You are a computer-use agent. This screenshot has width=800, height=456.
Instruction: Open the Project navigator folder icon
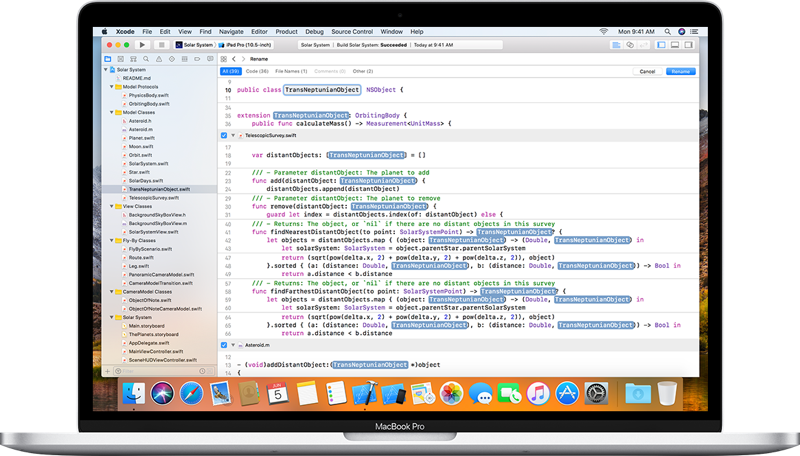(109, 58)
